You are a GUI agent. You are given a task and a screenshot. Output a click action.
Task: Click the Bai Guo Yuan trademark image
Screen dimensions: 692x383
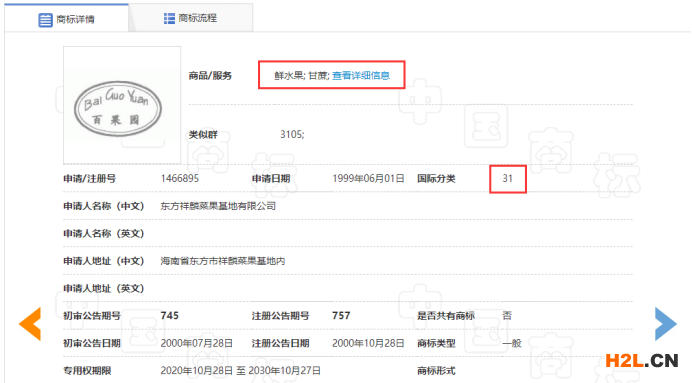(x=122, y=105)
